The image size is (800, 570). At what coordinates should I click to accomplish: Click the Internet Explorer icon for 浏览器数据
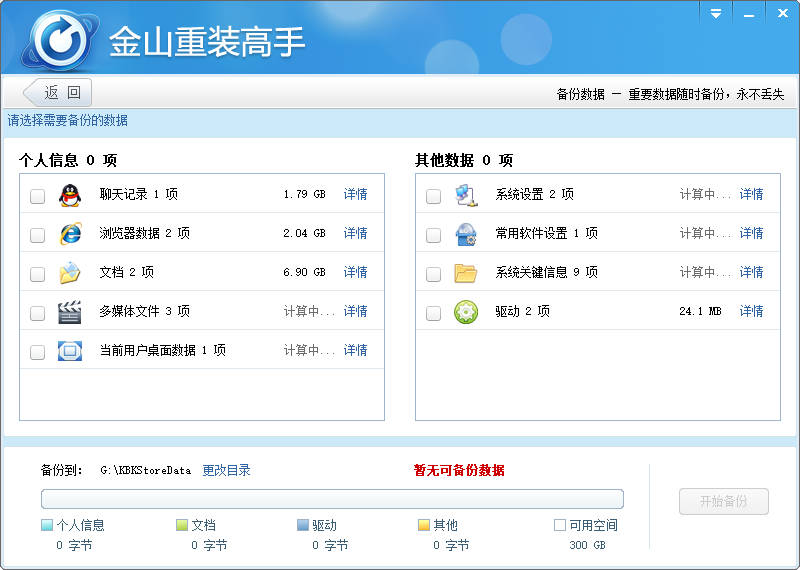pyautogui.click(x=70, y=234)
